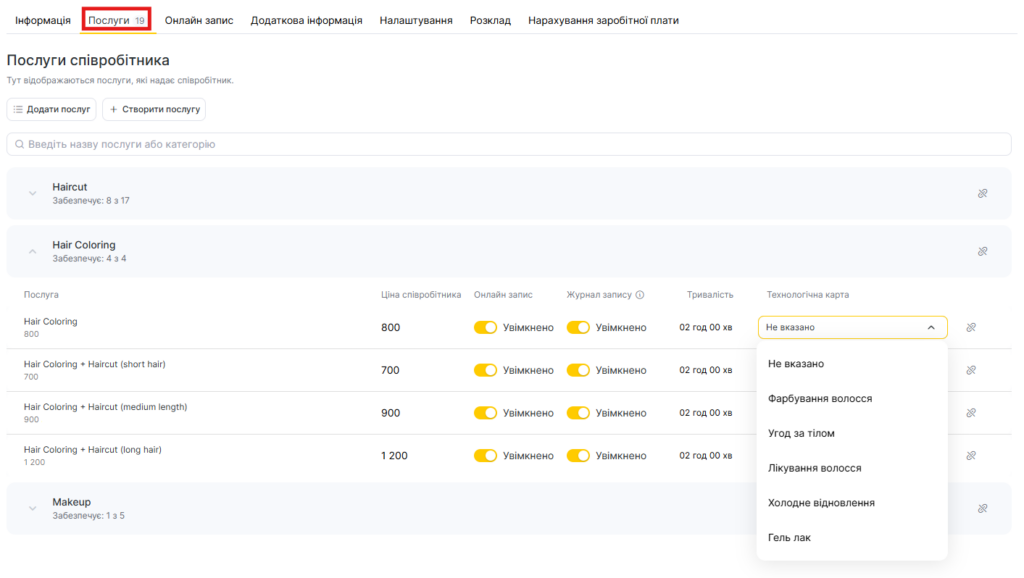
Task: Expand the Haircut category
Action: (x=32, y=193)
